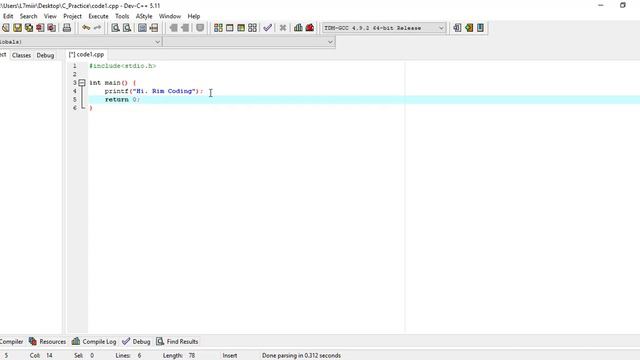Select the code1.cpp editor tab

click(86, 54)
